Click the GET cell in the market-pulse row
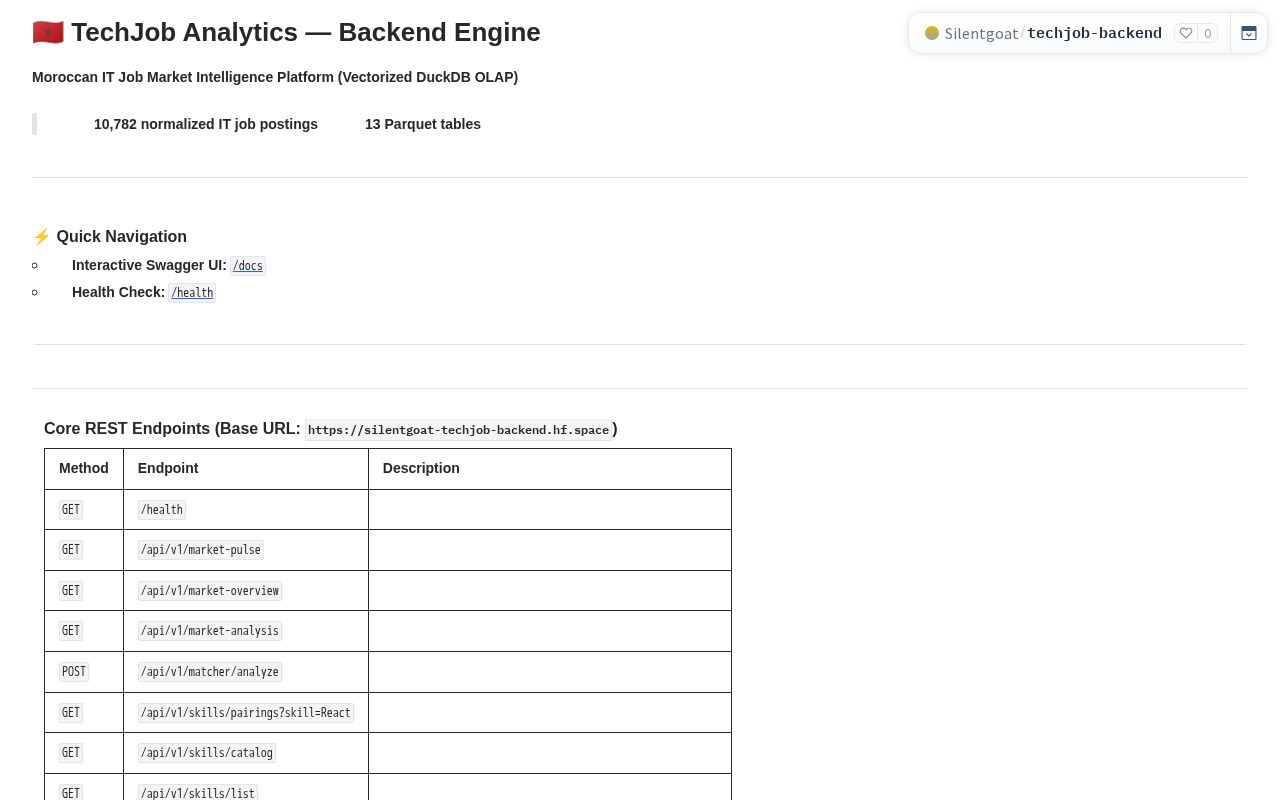Screen dimensions: 1280x800 pyautogui.click(x=84, y=550)
